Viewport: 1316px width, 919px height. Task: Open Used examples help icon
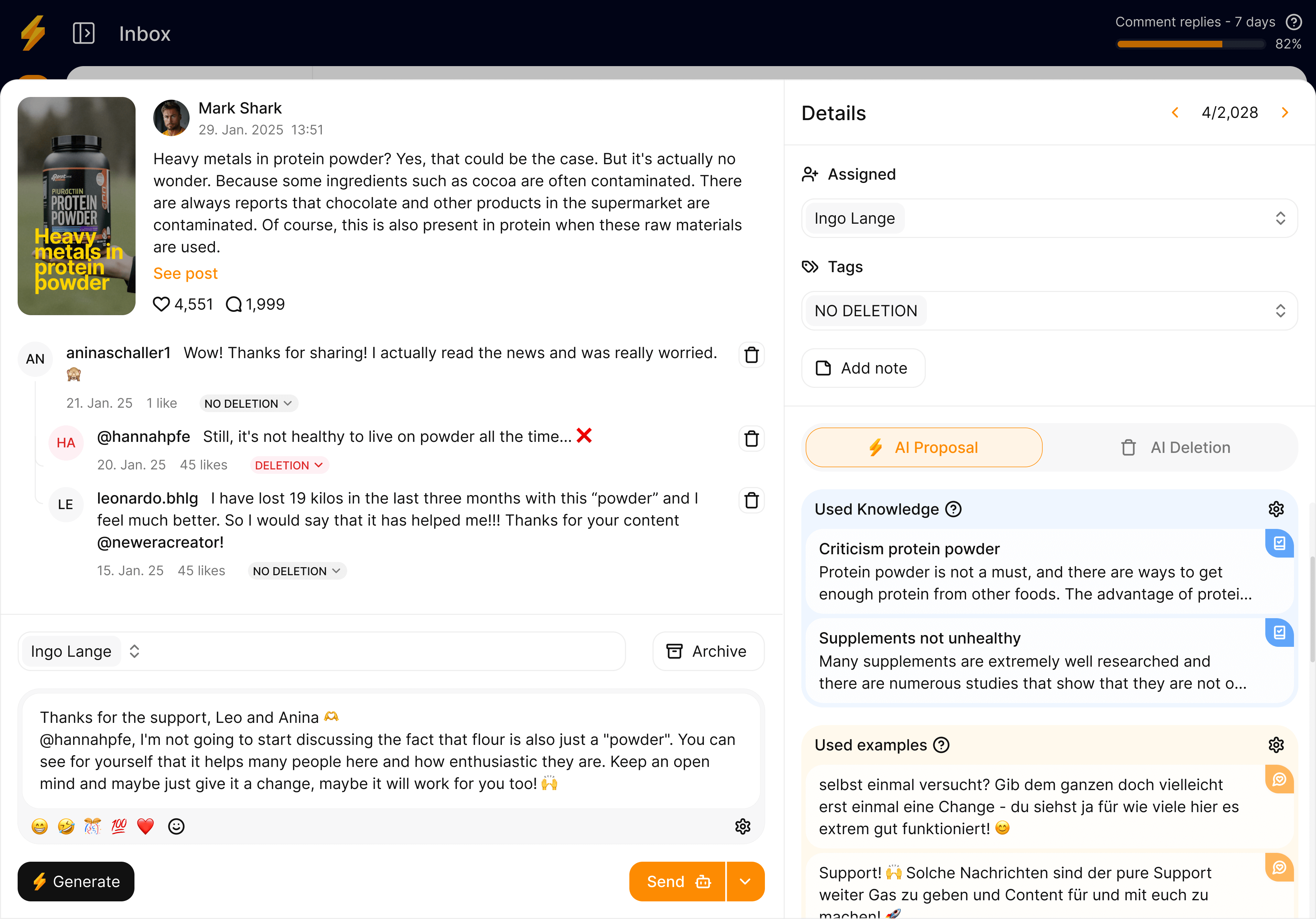click(941, 745)
